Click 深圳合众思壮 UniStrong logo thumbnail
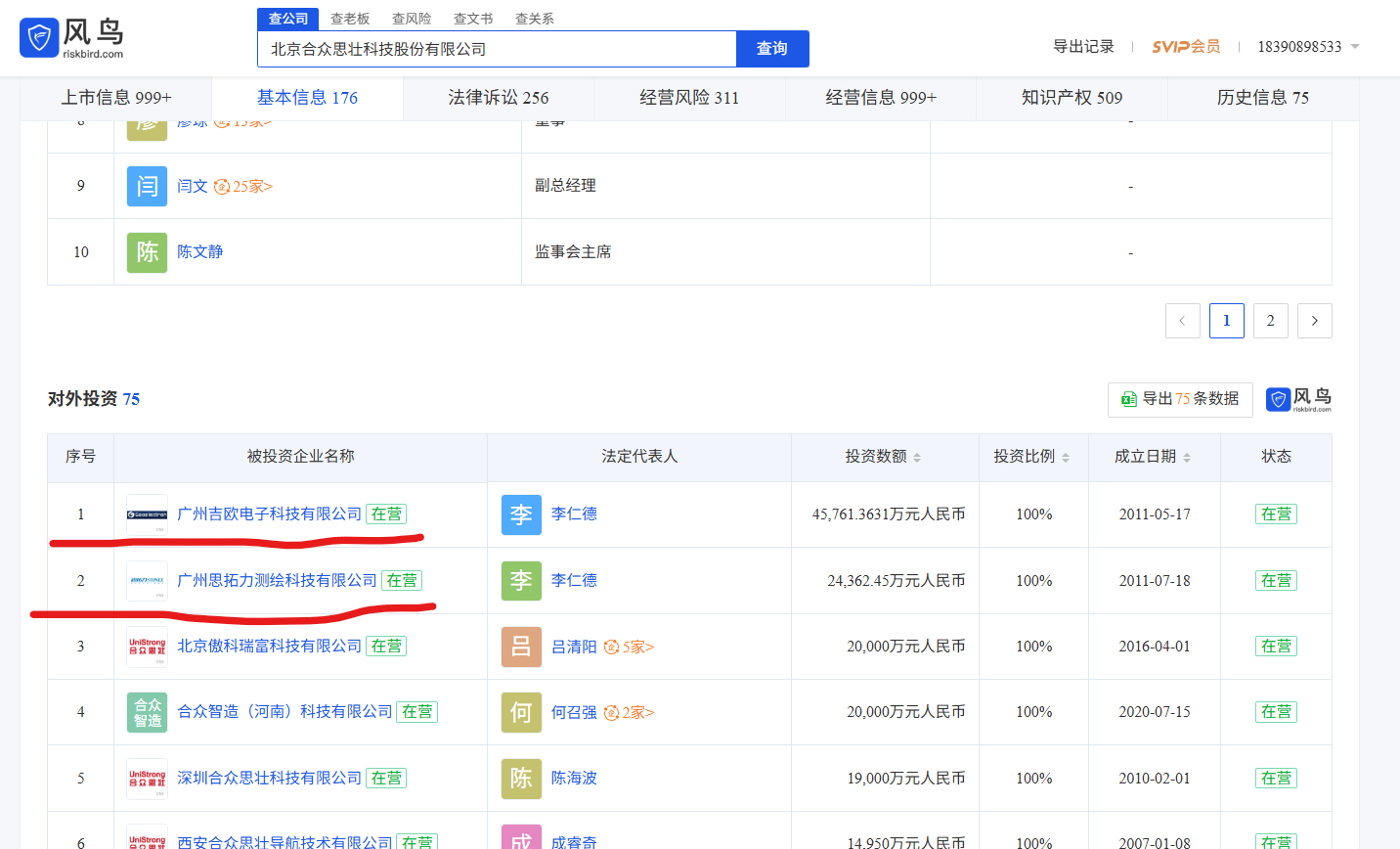The width and height of the screenshot is (1400, 849). pos(147,779)
